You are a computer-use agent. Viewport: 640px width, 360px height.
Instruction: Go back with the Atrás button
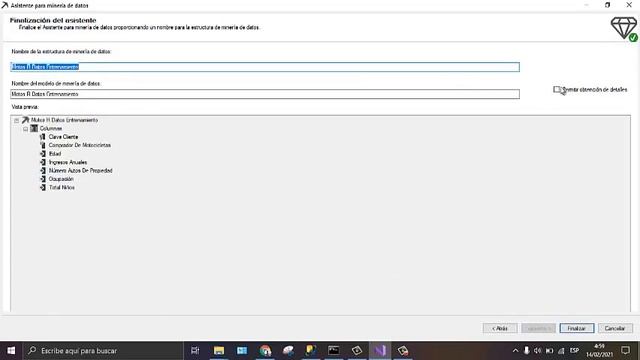tap(500, 328)
